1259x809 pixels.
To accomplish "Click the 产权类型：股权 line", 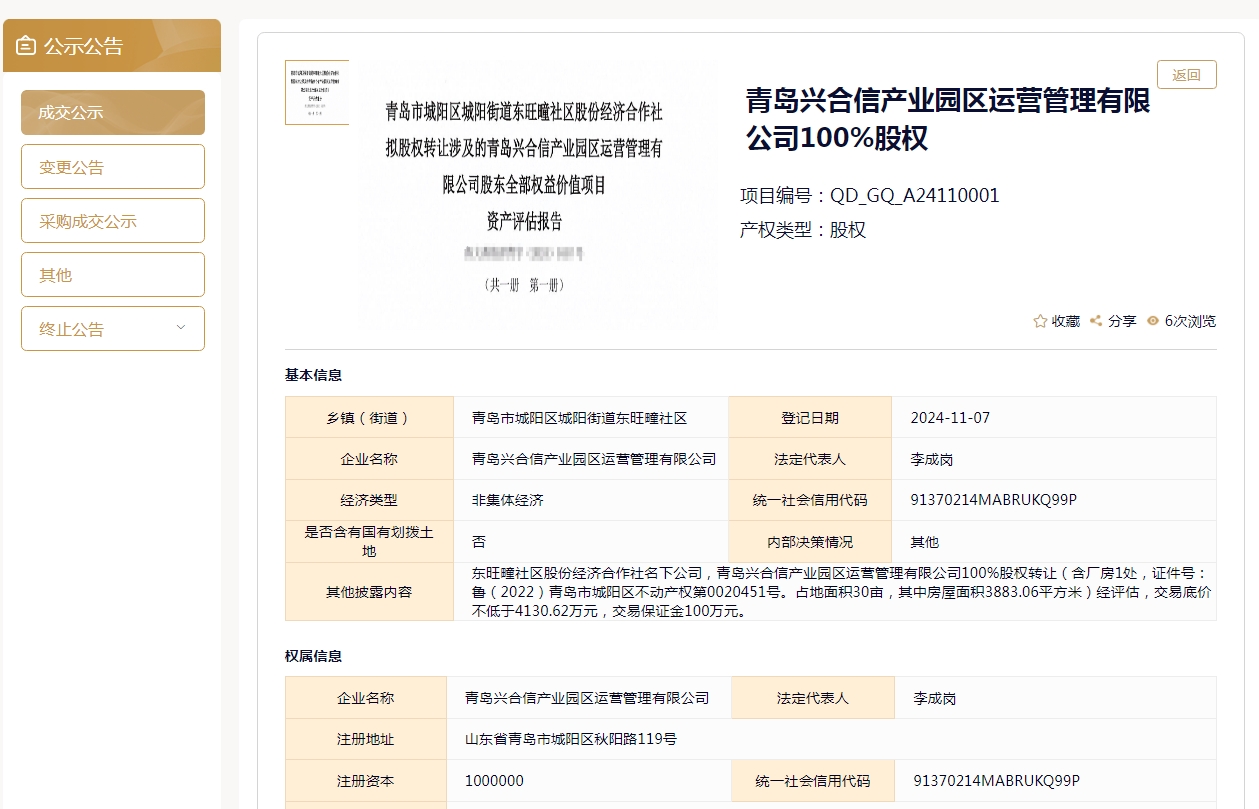I will click(x=803, y=230).
